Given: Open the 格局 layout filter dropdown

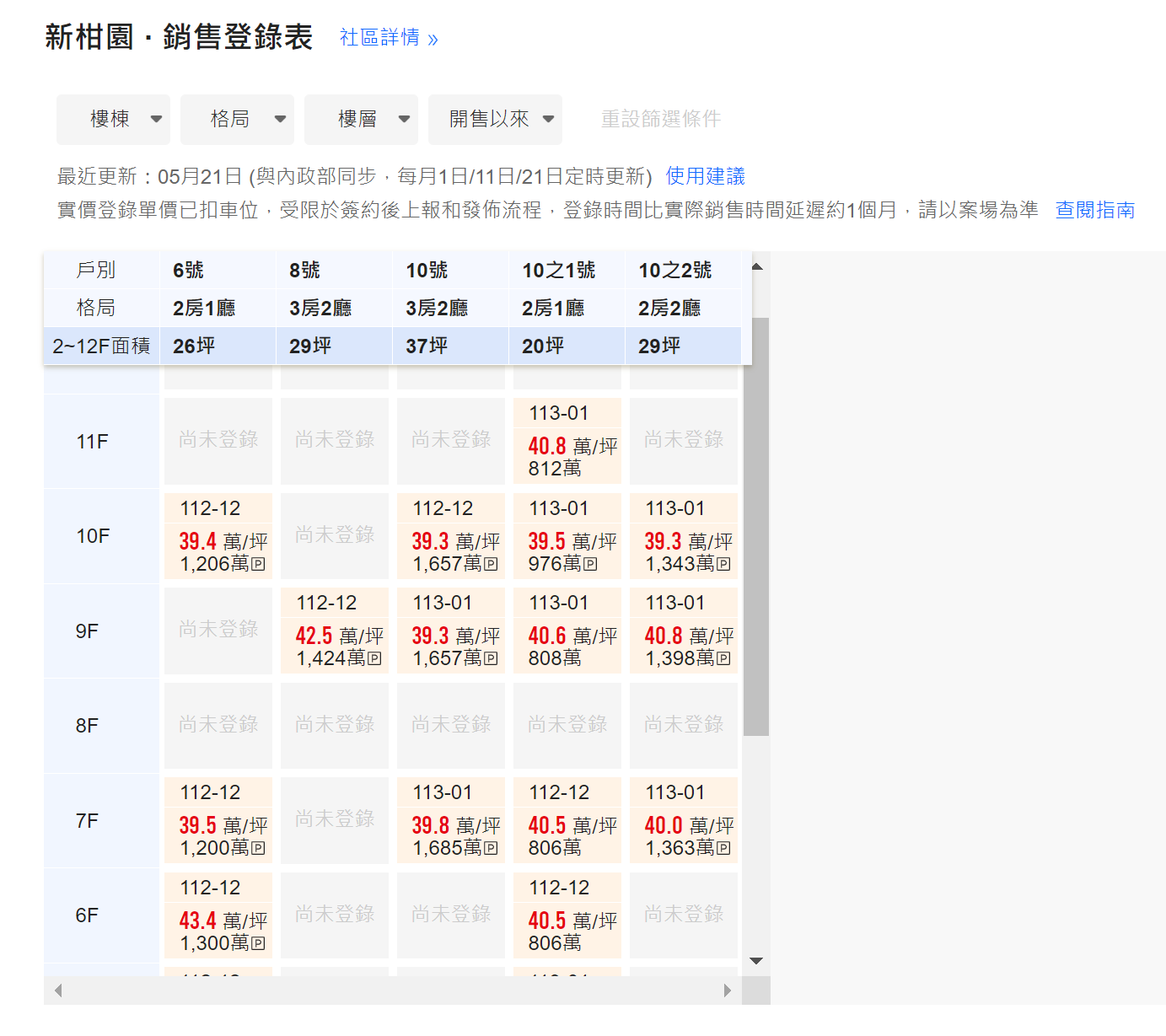Looking at the screenshot, I should [x=237, y=119].
